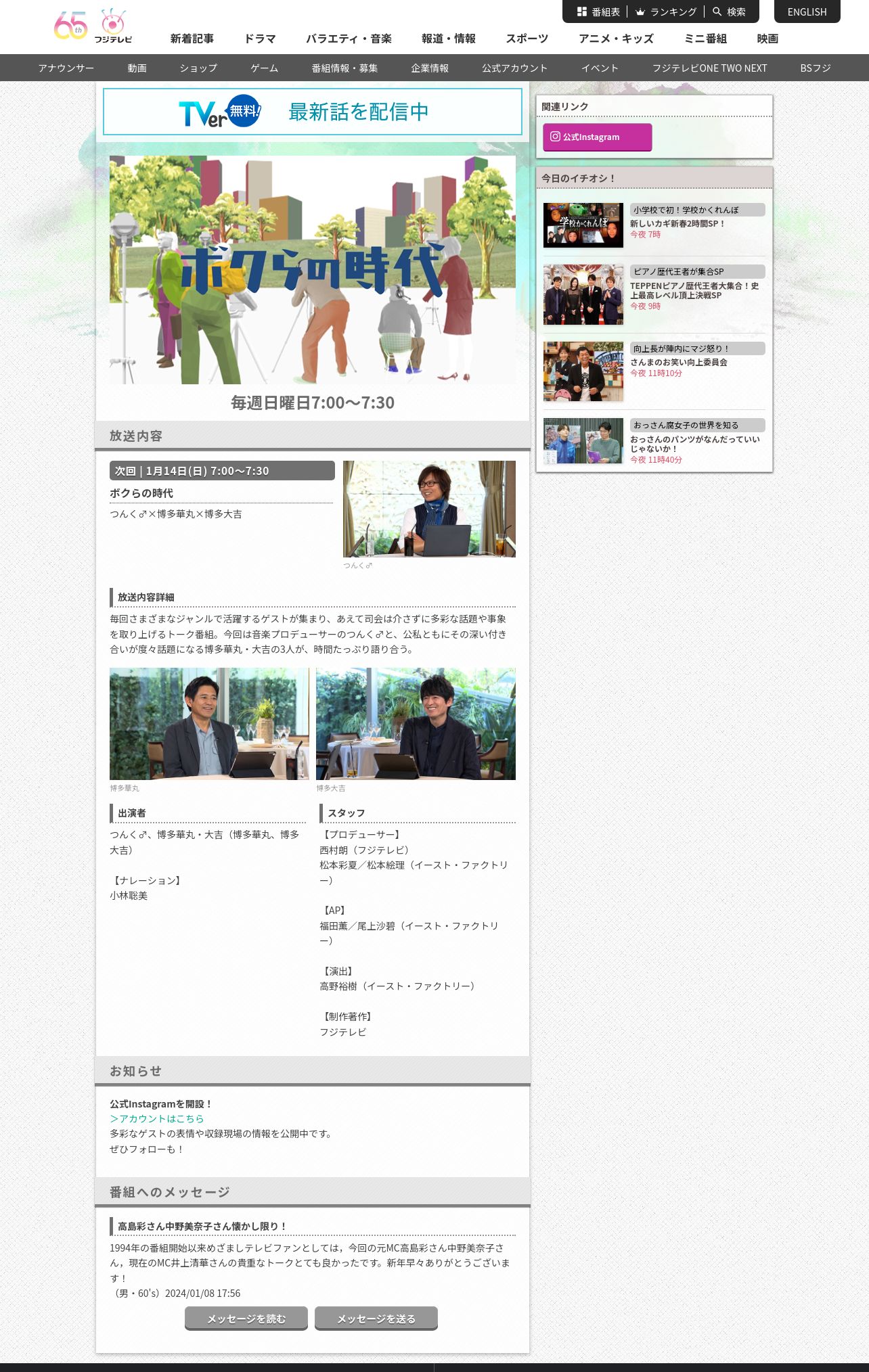Screen dimensions: 869x1372
Task: Open the バラエティ・音楽 menu
Action: click(x=349, y=39)
